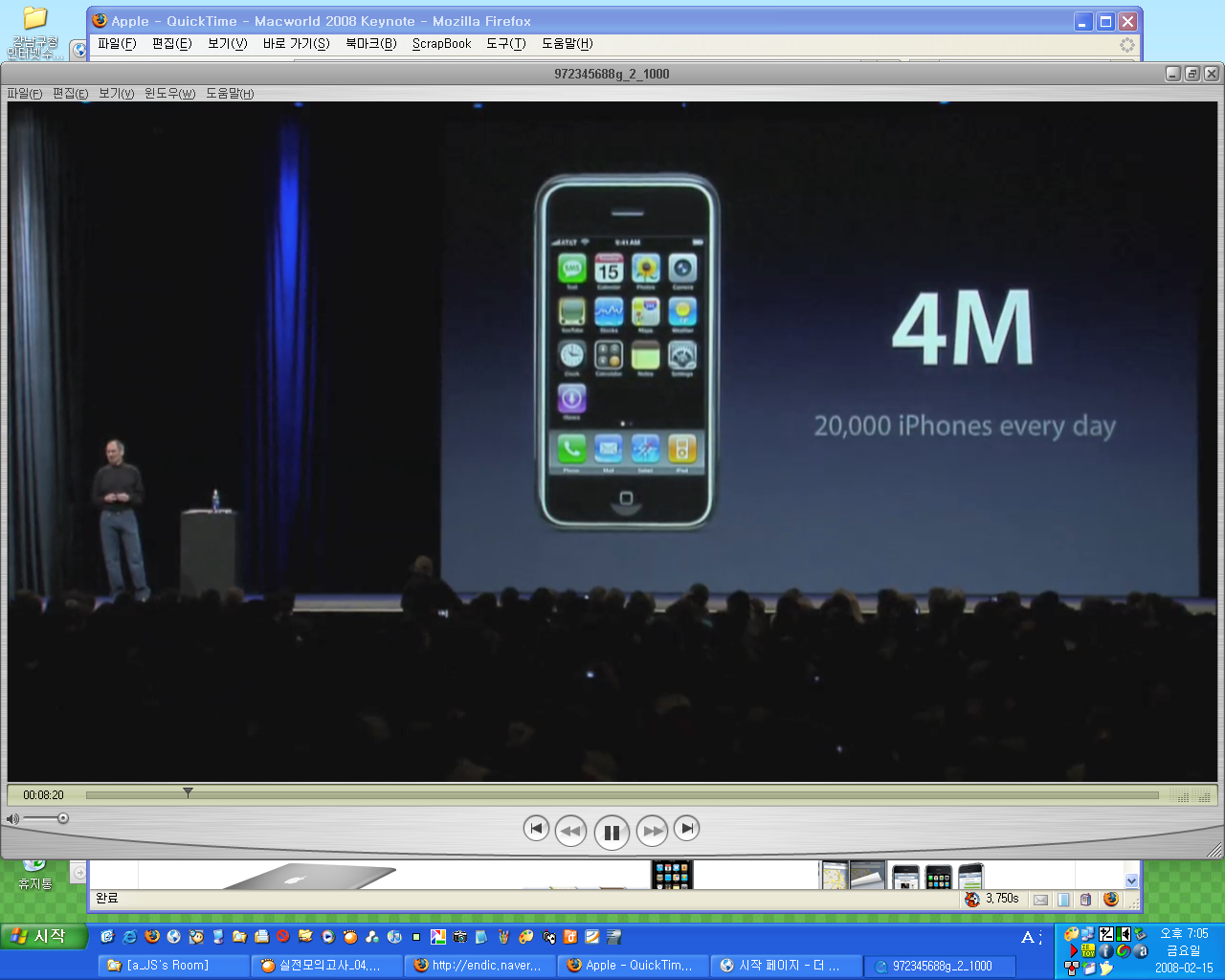Click the blue page icon in Firefox status bar

click(1063, 900)
